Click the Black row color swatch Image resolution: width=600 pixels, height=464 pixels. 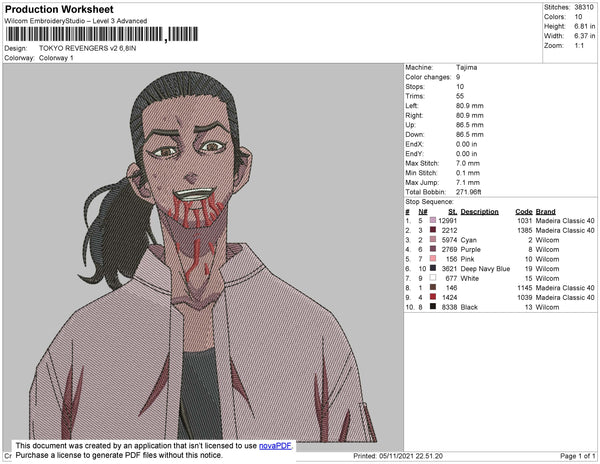click(433, 306)
